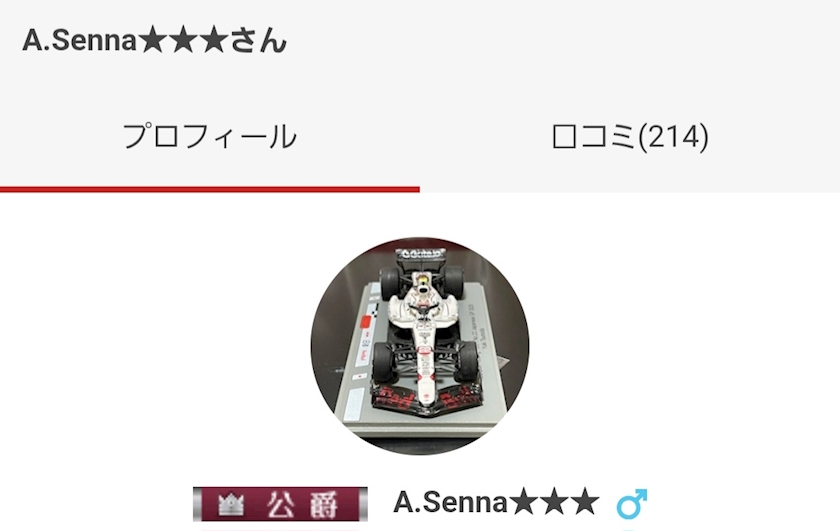Click the blue male gender symbol
The height and width of the screenshot is (531, 840).
point(632,503)
